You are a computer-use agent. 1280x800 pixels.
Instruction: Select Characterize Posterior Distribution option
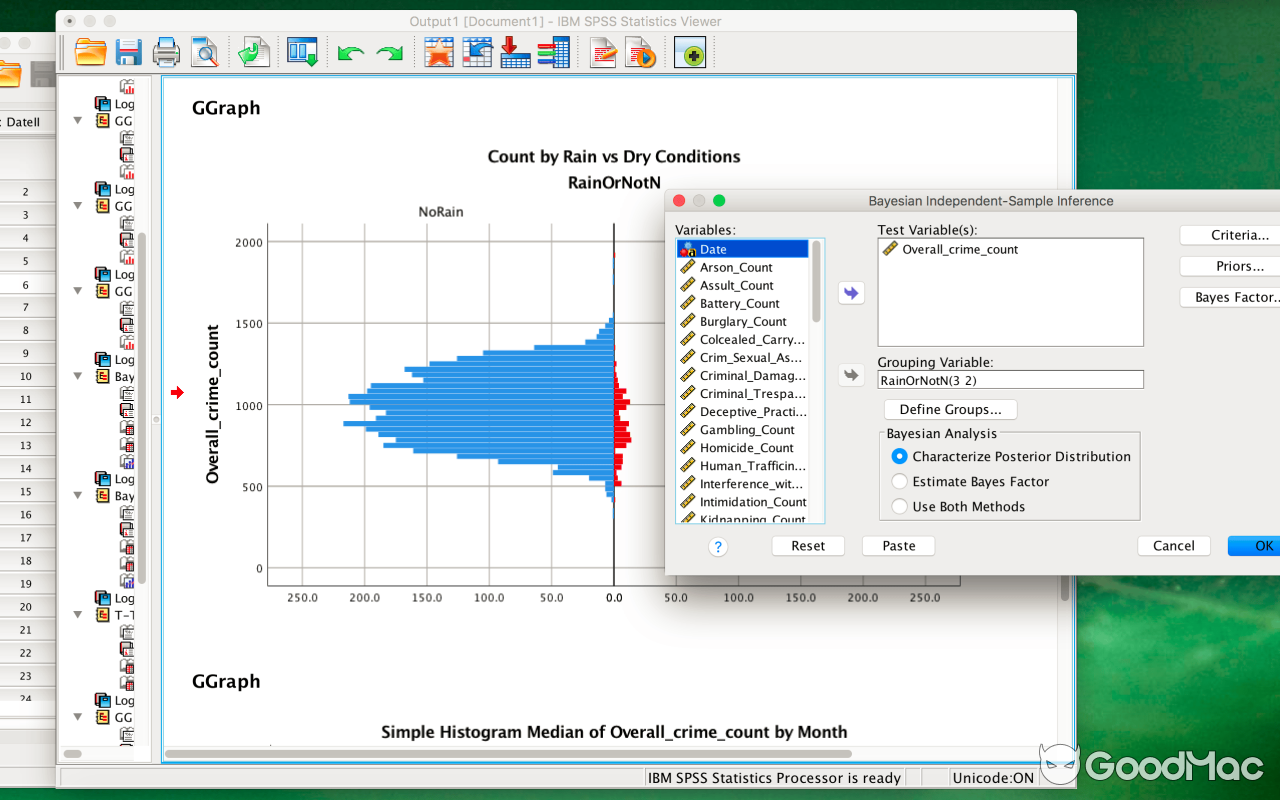pyautogui.click(x=899, y=456)
